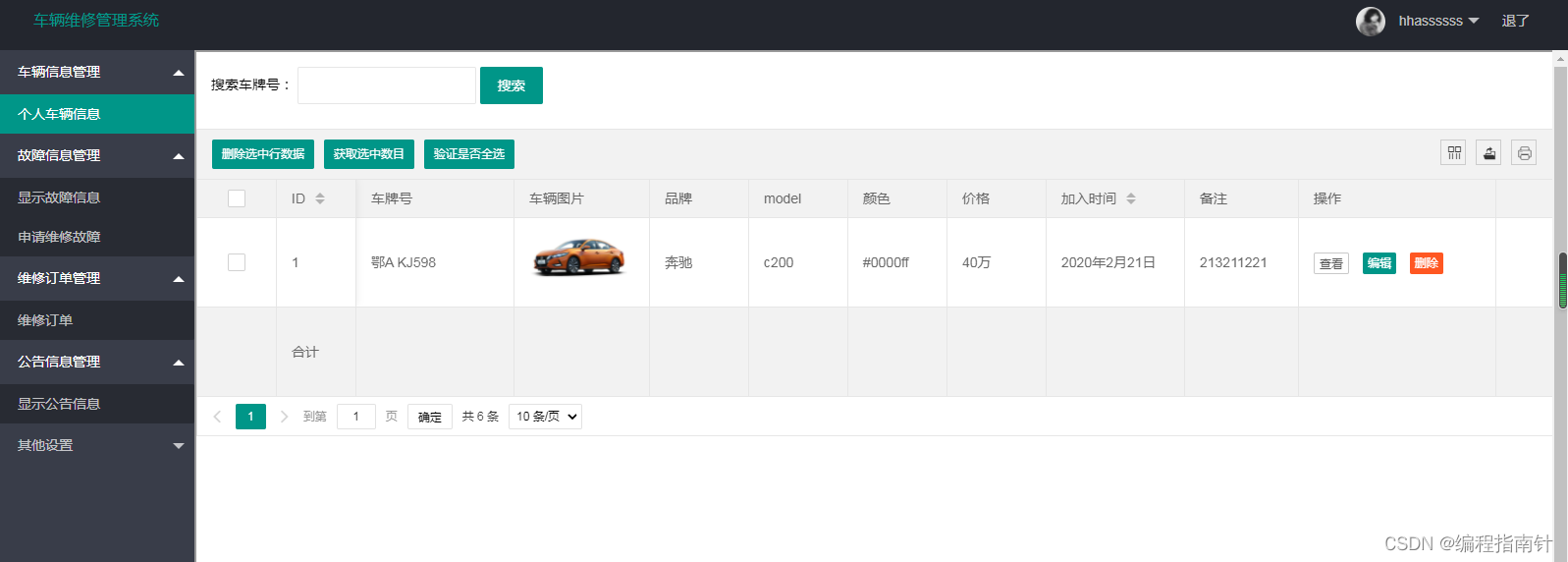Go to the next page arrow
This screenshot has height=562, width=1568.
284,417
